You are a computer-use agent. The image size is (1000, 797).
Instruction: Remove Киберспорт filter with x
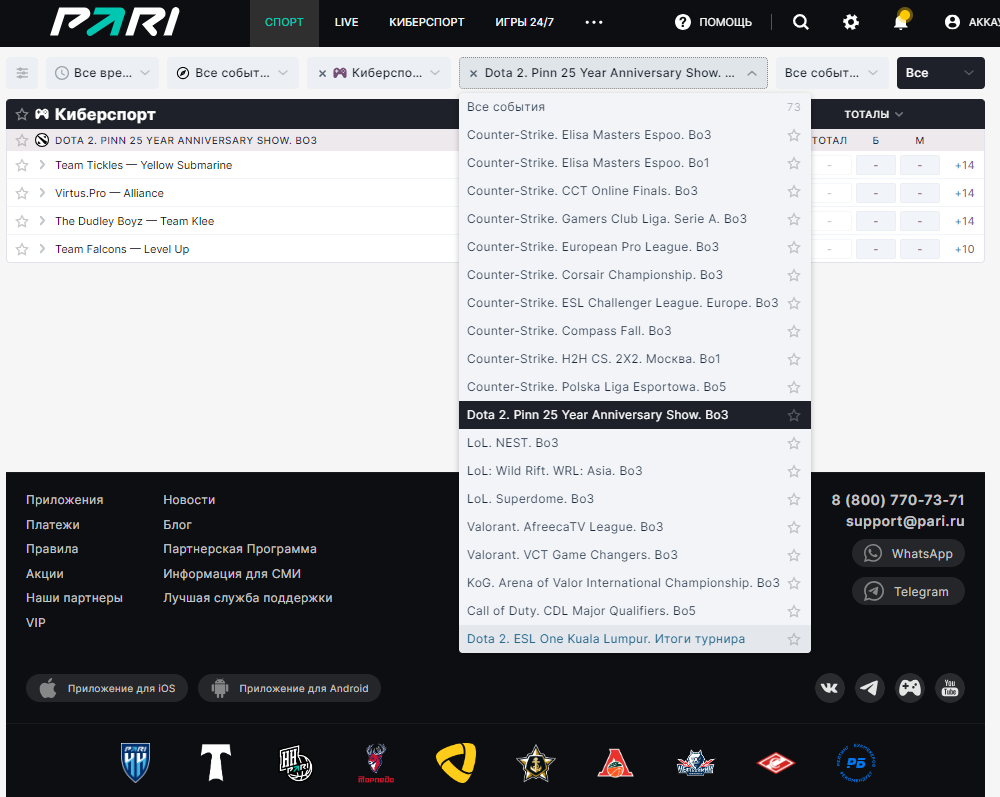(x=323, y=73)
